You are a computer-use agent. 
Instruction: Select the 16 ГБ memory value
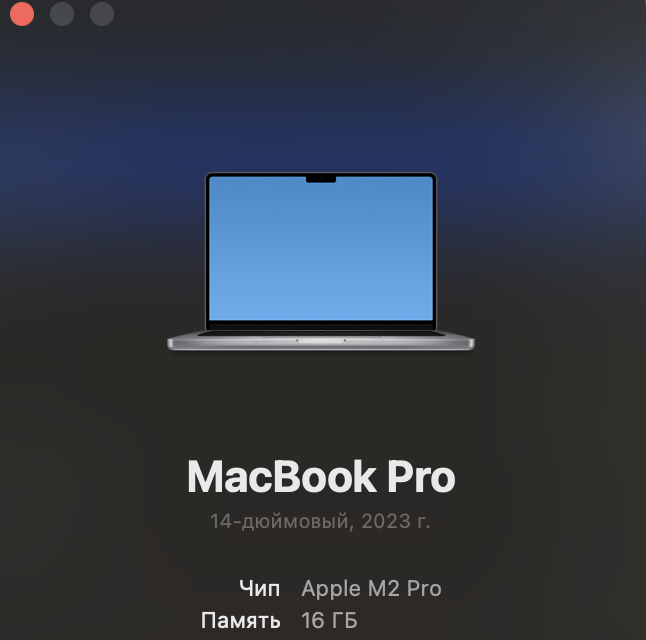tap(329, 620)
